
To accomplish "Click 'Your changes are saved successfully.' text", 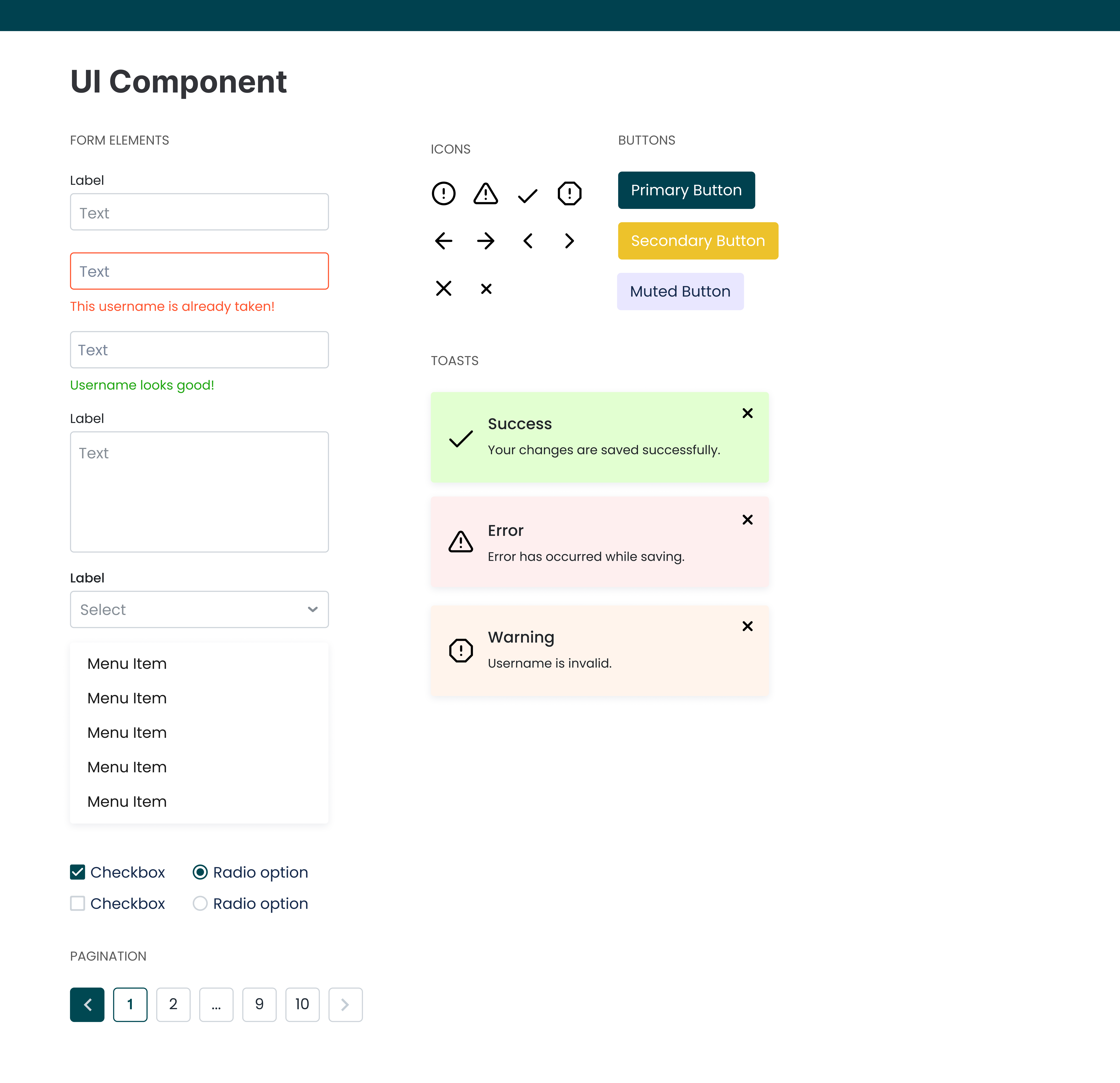I will tap(604, 450).
